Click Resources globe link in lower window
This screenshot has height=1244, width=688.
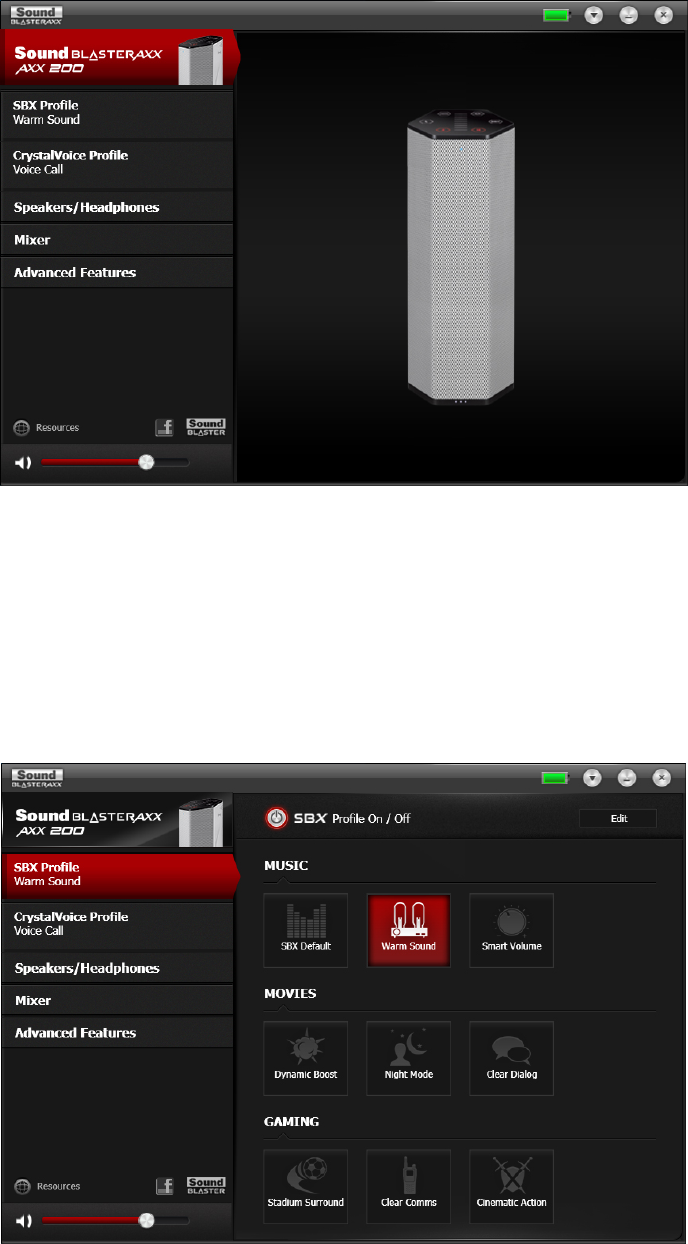pos(46,1187)
